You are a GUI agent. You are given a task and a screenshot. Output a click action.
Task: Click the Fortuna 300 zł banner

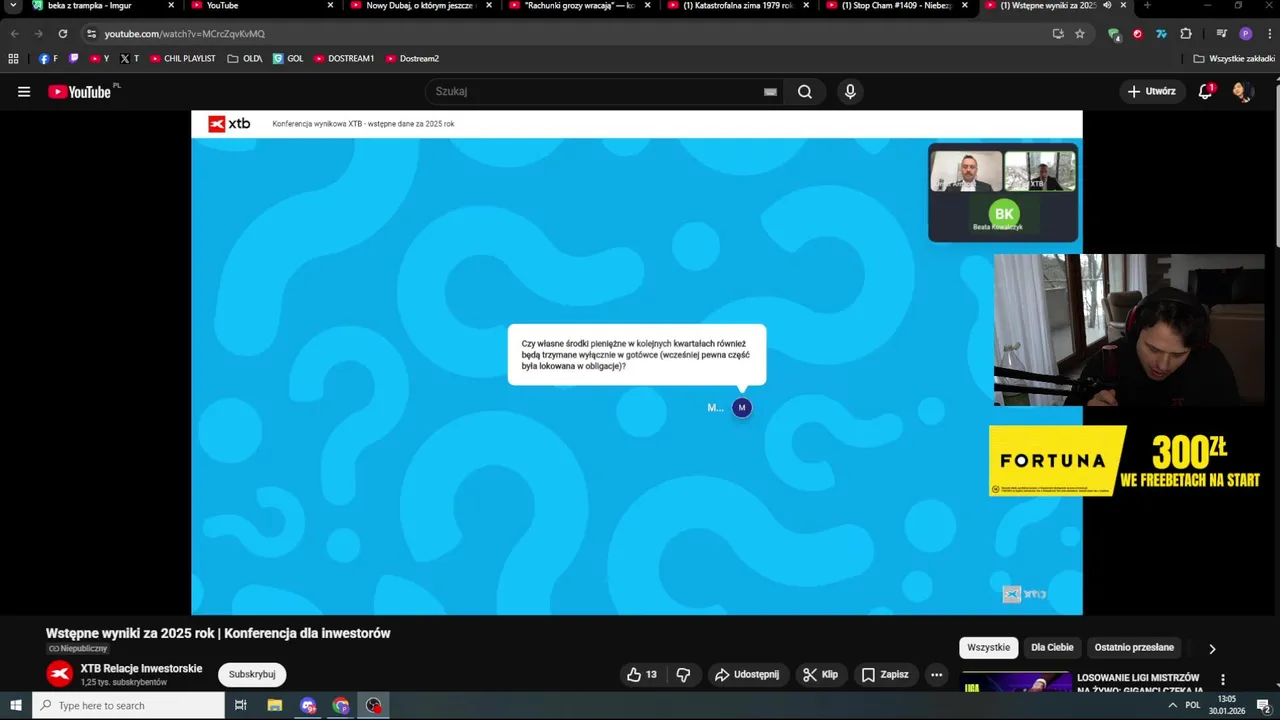tap(1127, 461)
